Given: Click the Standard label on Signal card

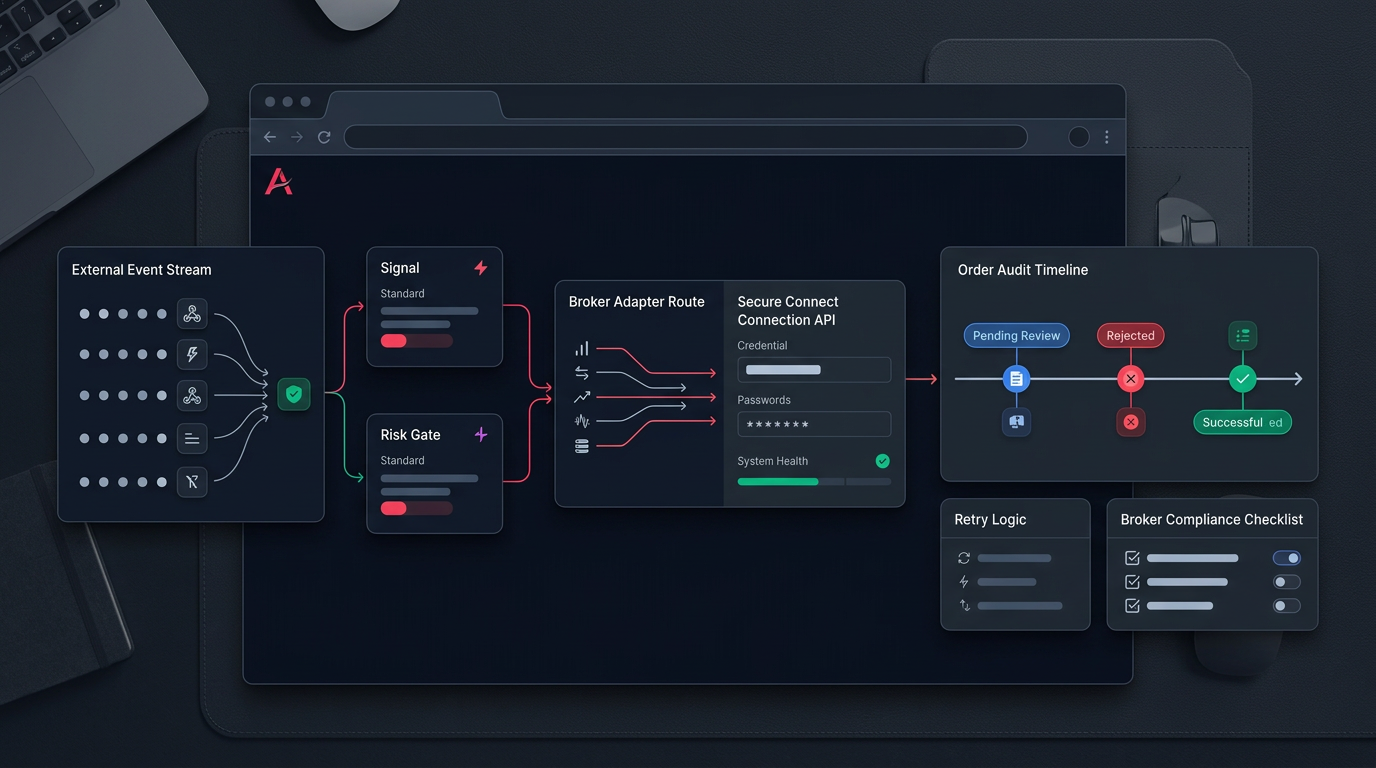Looking at the screenshot, I should (x=402, y=294).
